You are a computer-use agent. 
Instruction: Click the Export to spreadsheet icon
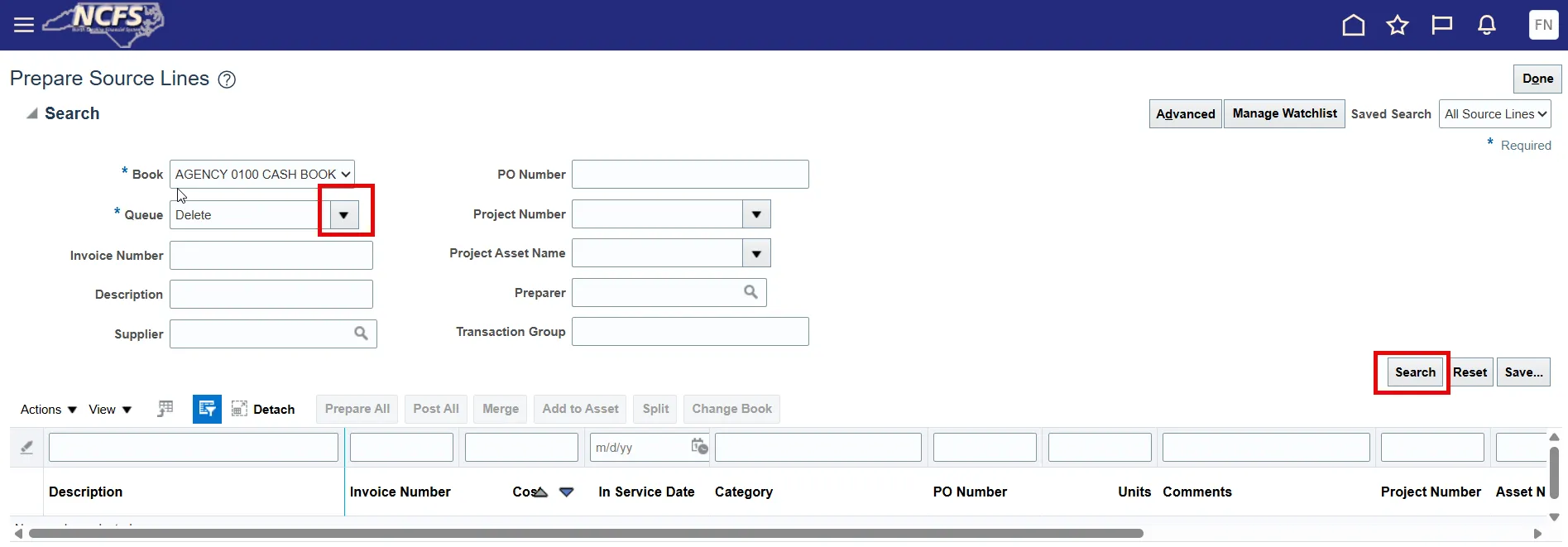click(x=165, y=409)
